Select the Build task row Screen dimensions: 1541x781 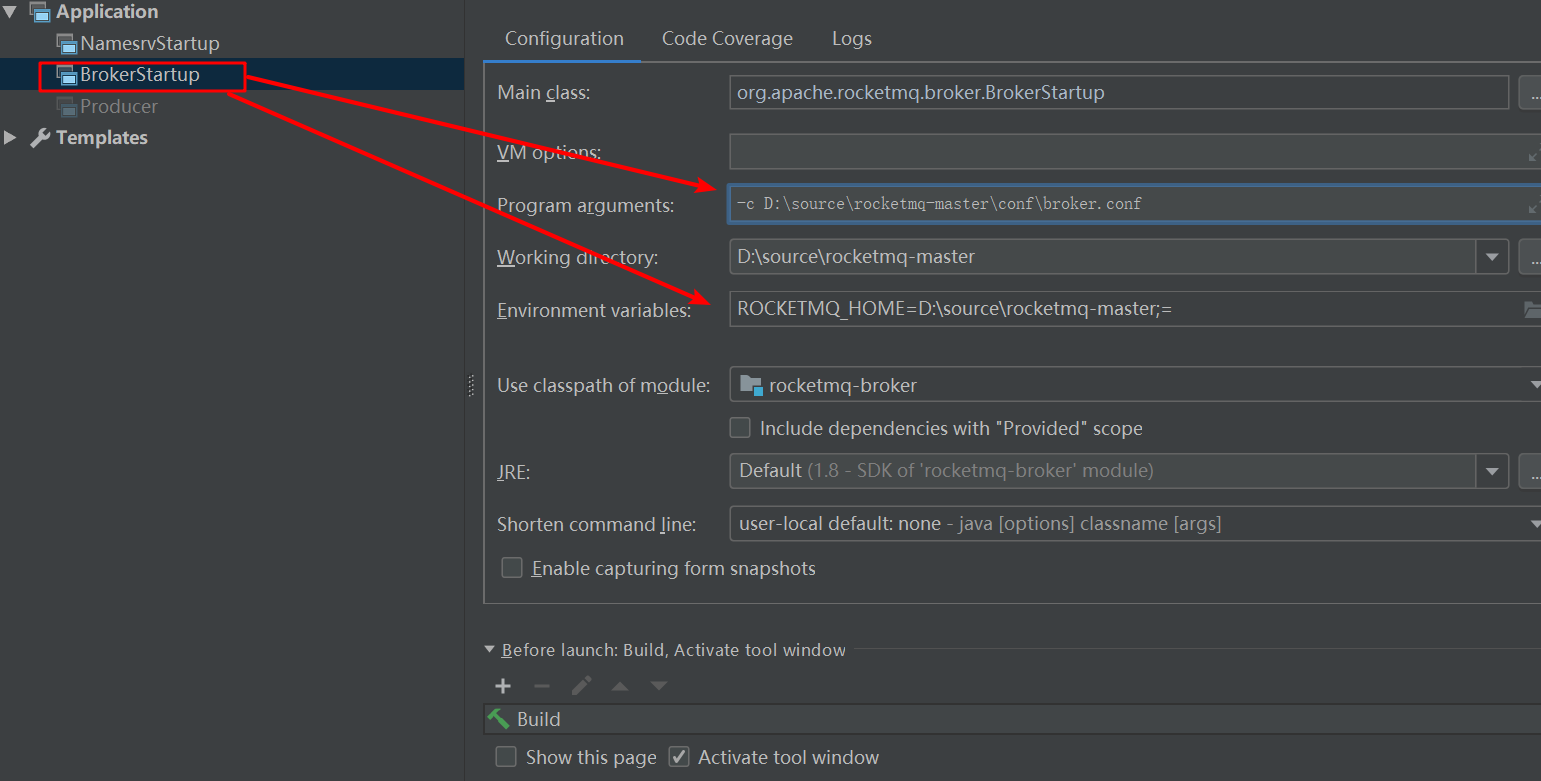point(1012,719)
